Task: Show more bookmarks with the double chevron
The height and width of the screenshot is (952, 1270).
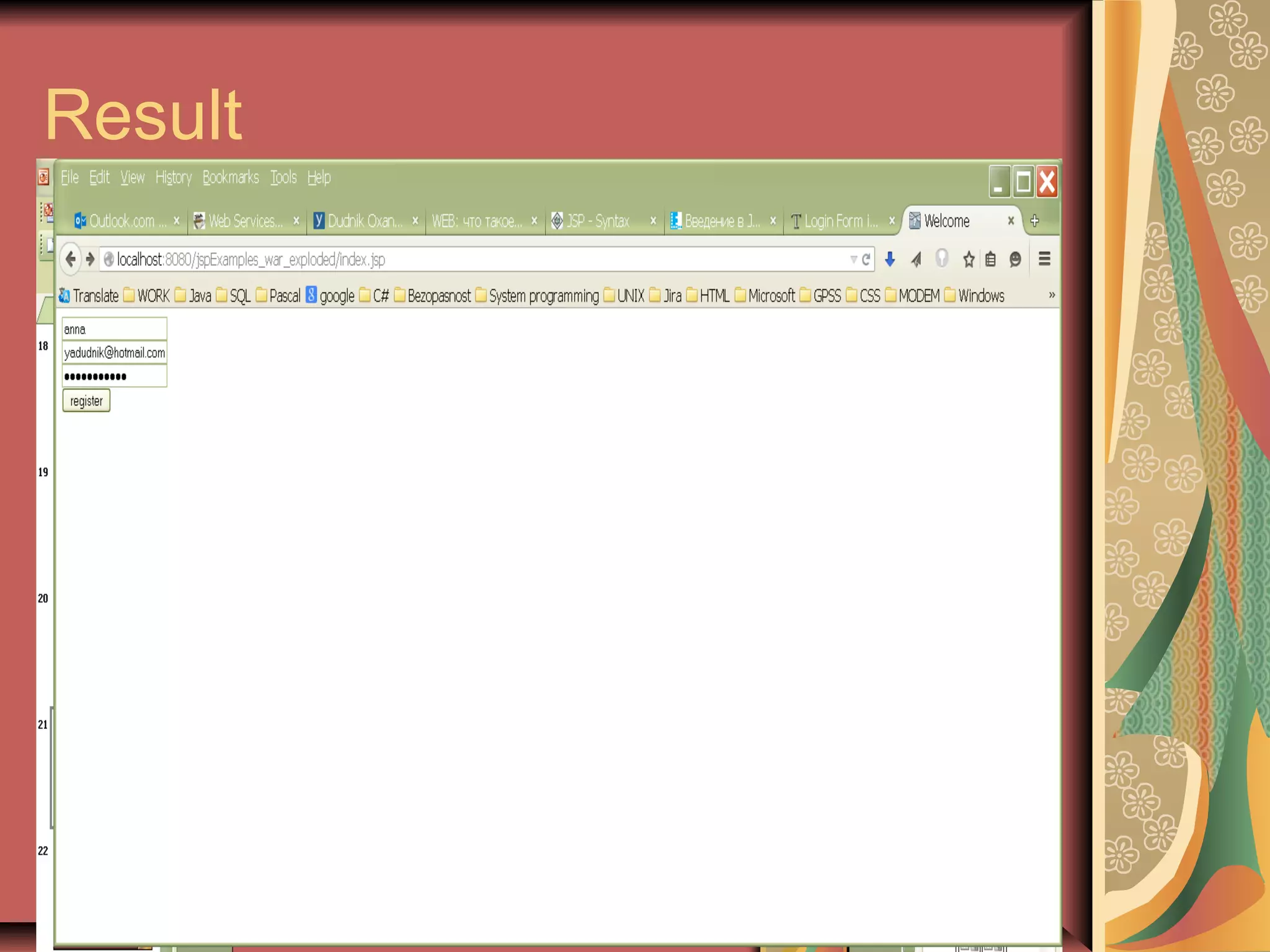Action: (x=1052, y=295)
